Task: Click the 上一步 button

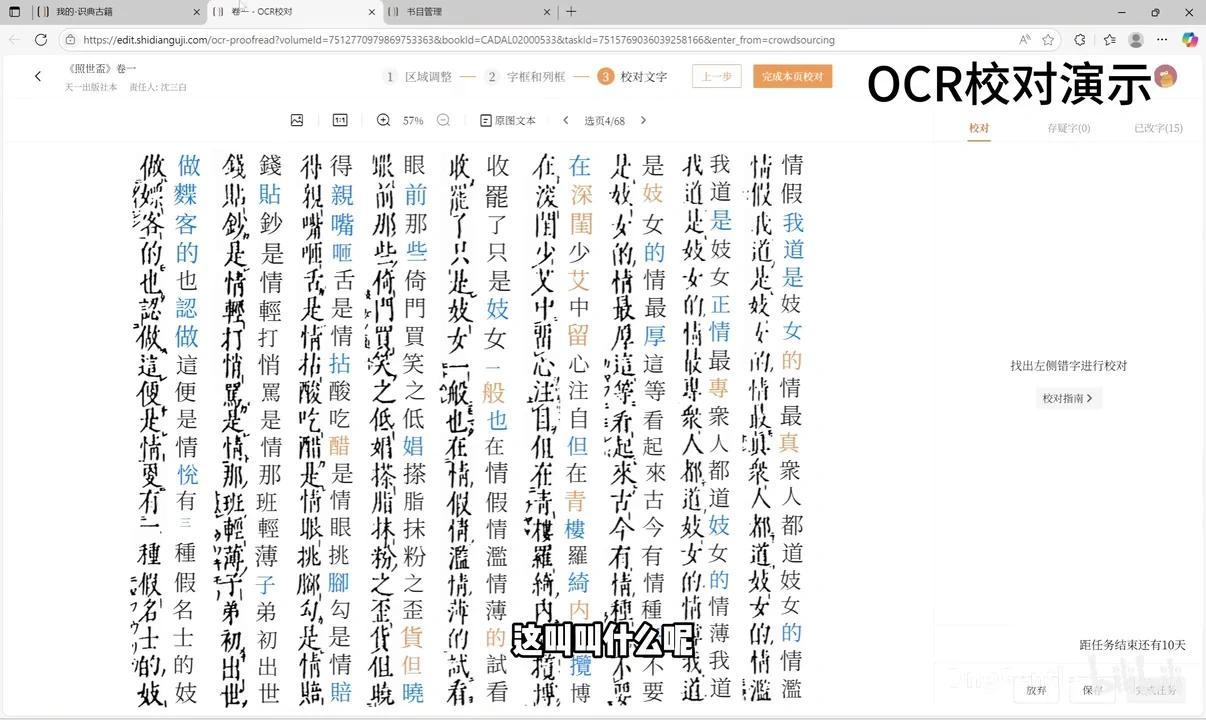Action: [x=717, y=77]
